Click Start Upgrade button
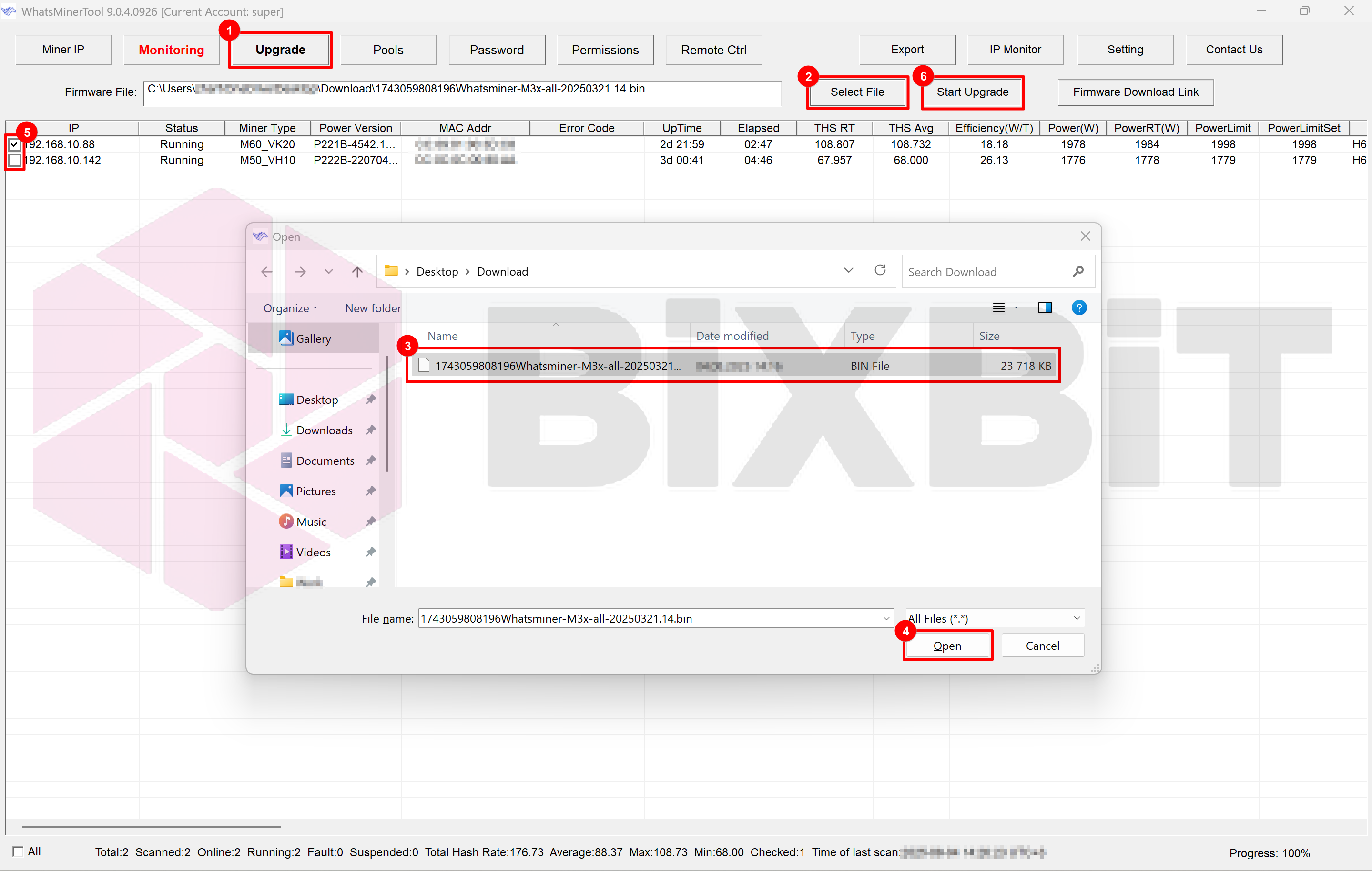 pyautogui.click(x=973, y=92)
